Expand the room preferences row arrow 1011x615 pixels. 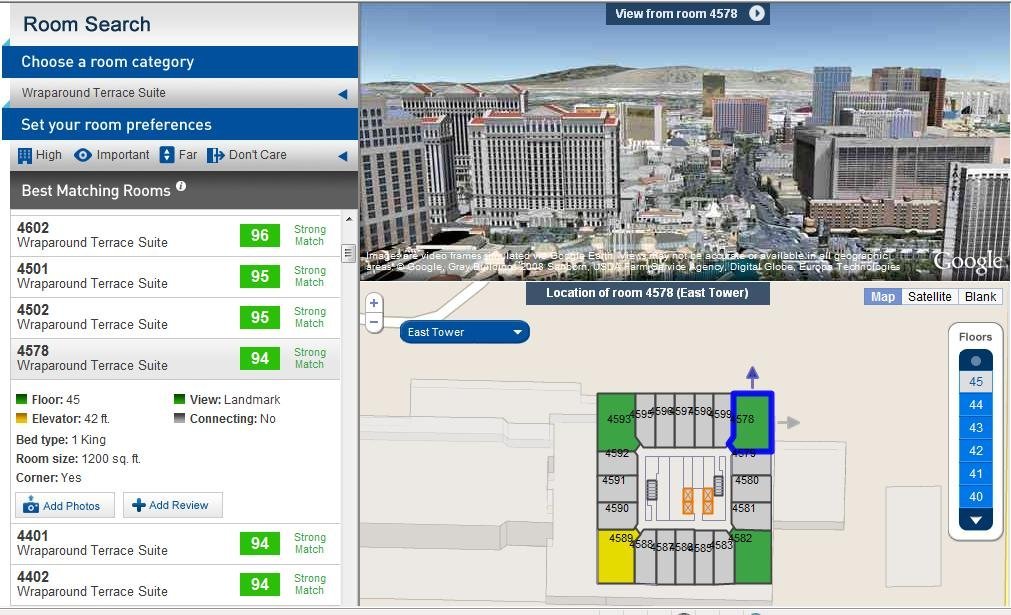pos(342,156)
